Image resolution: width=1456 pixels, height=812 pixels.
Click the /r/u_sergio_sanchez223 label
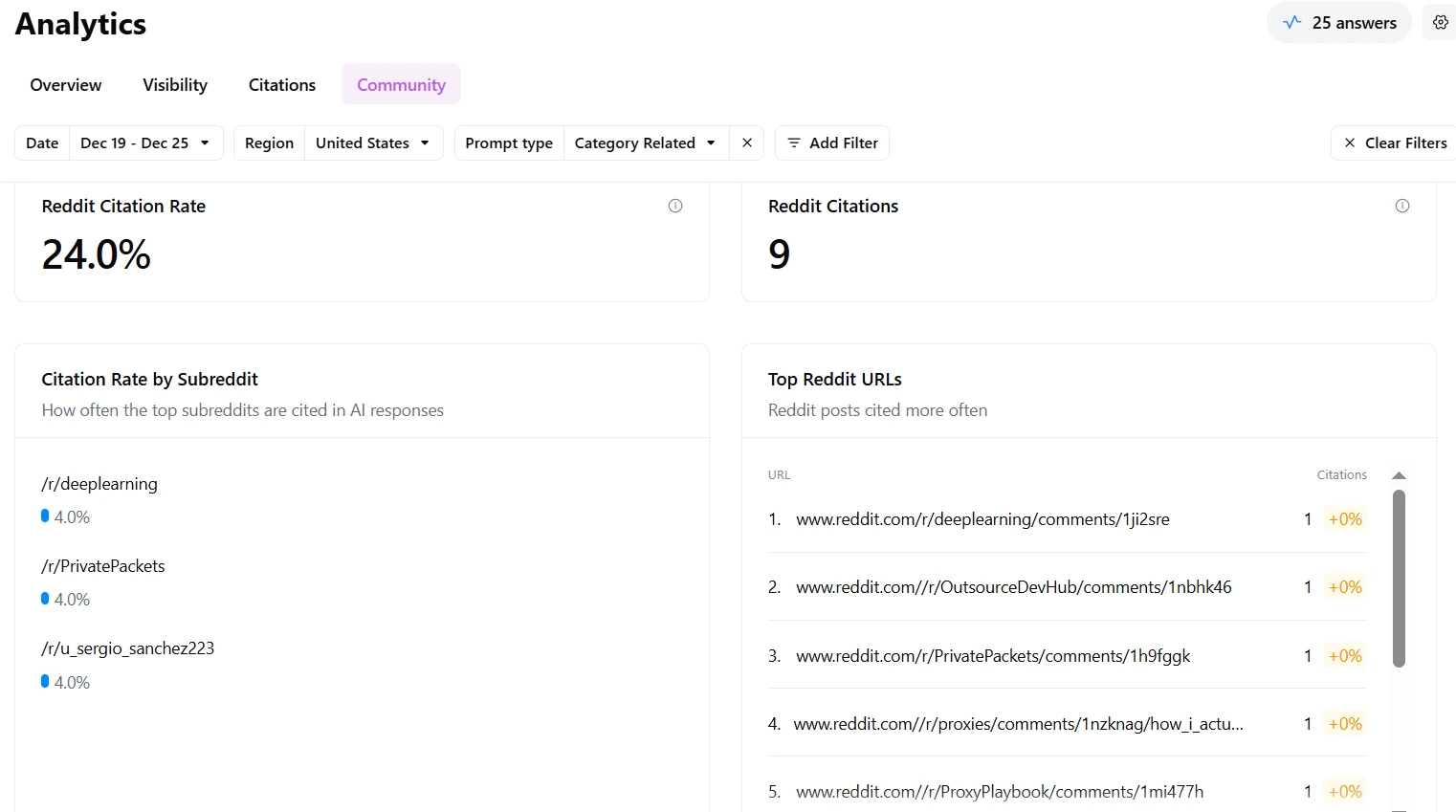pyautogui.click(x=128, y=648)
